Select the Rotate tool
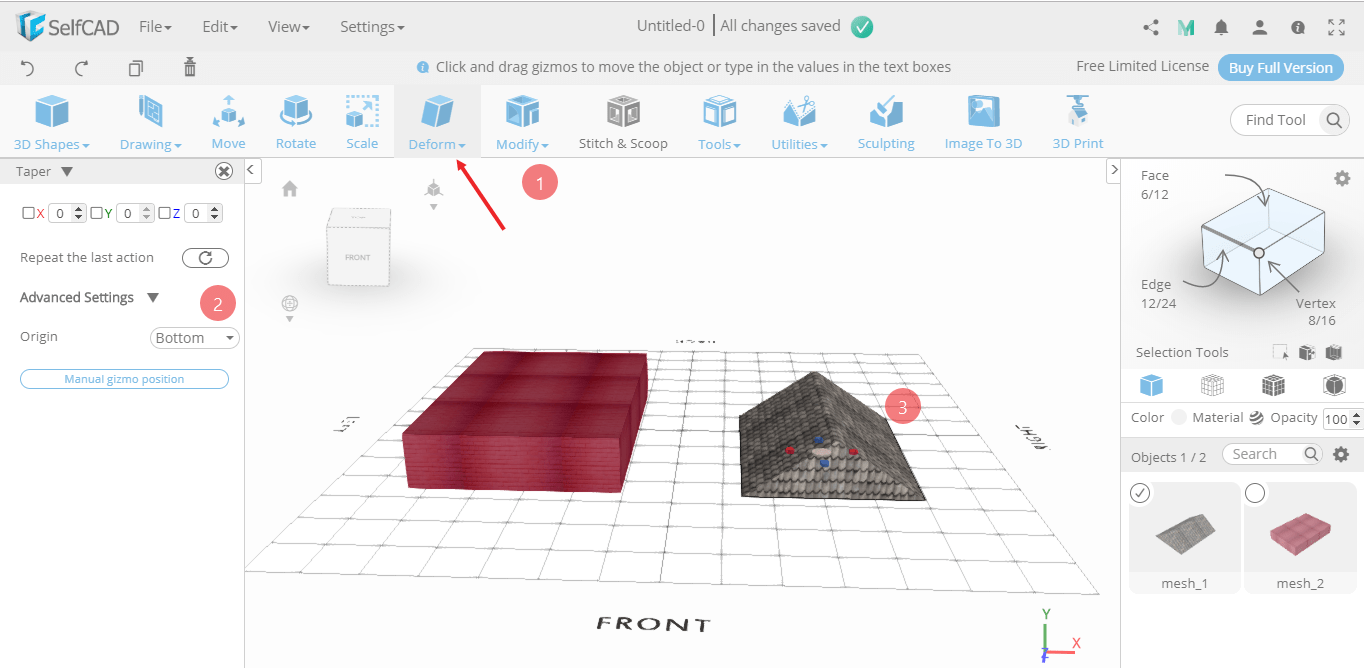 coord(295,120)
